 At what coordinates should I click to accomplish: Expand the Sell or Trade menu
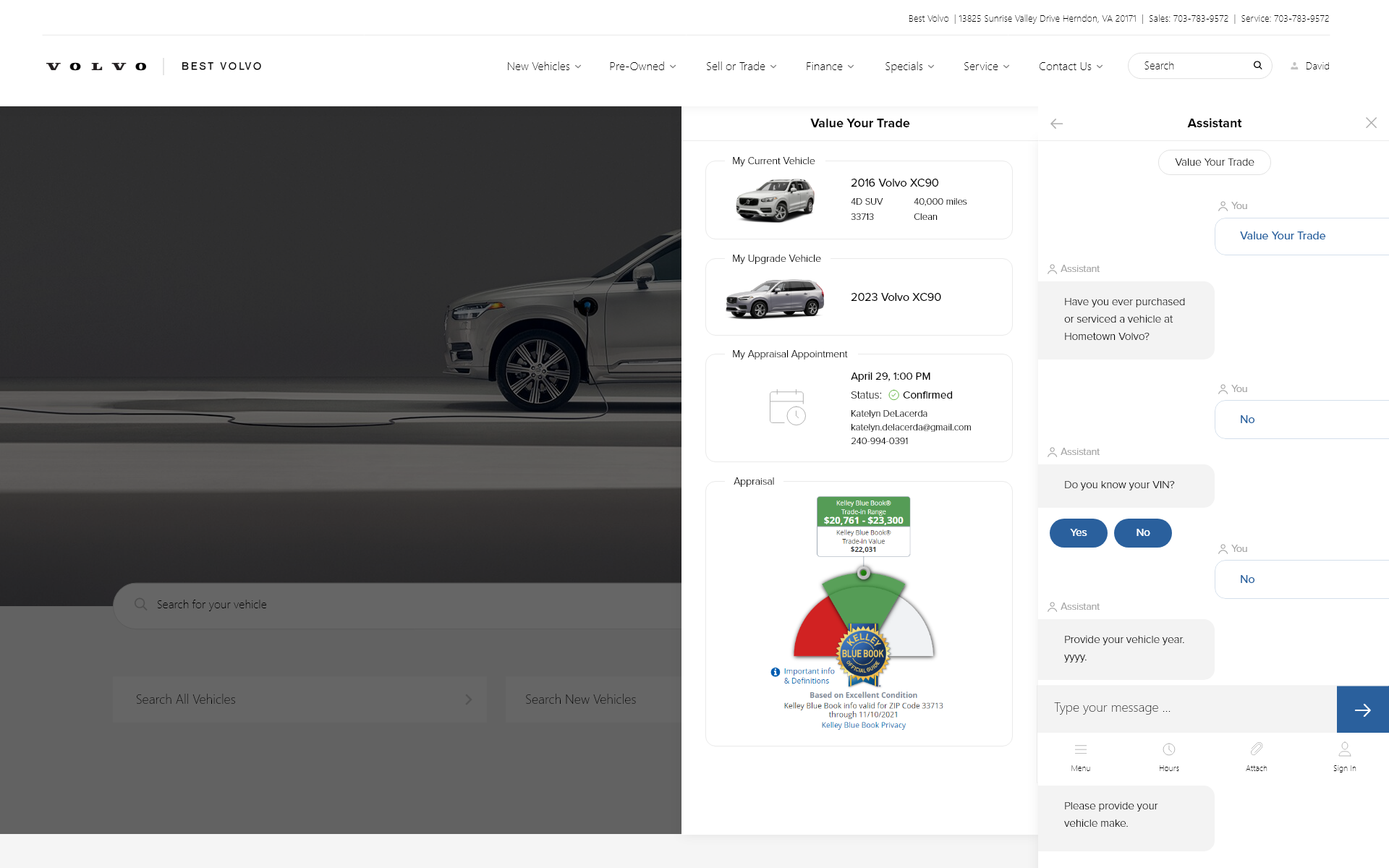(742, 67)
